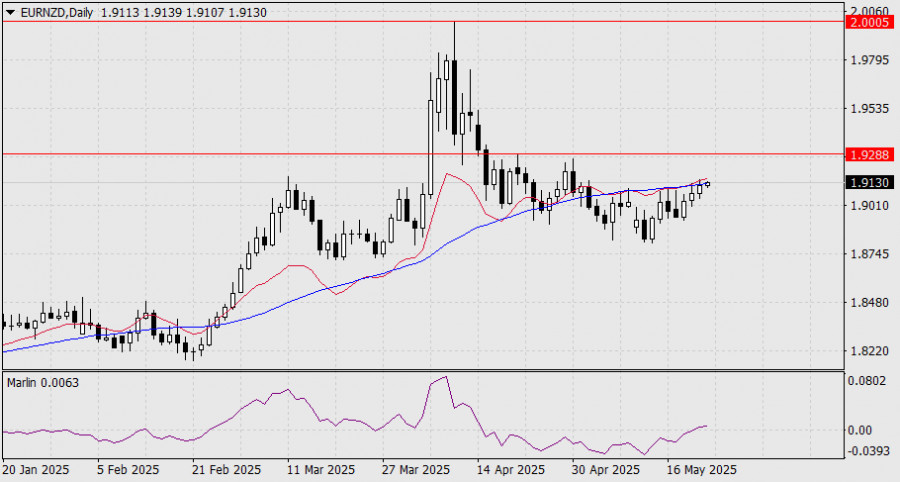Image resolution: width=900 pixels, height=482 pixels.
Task: Click the 20 Jan 2025 date label
Action: point(36,470)
